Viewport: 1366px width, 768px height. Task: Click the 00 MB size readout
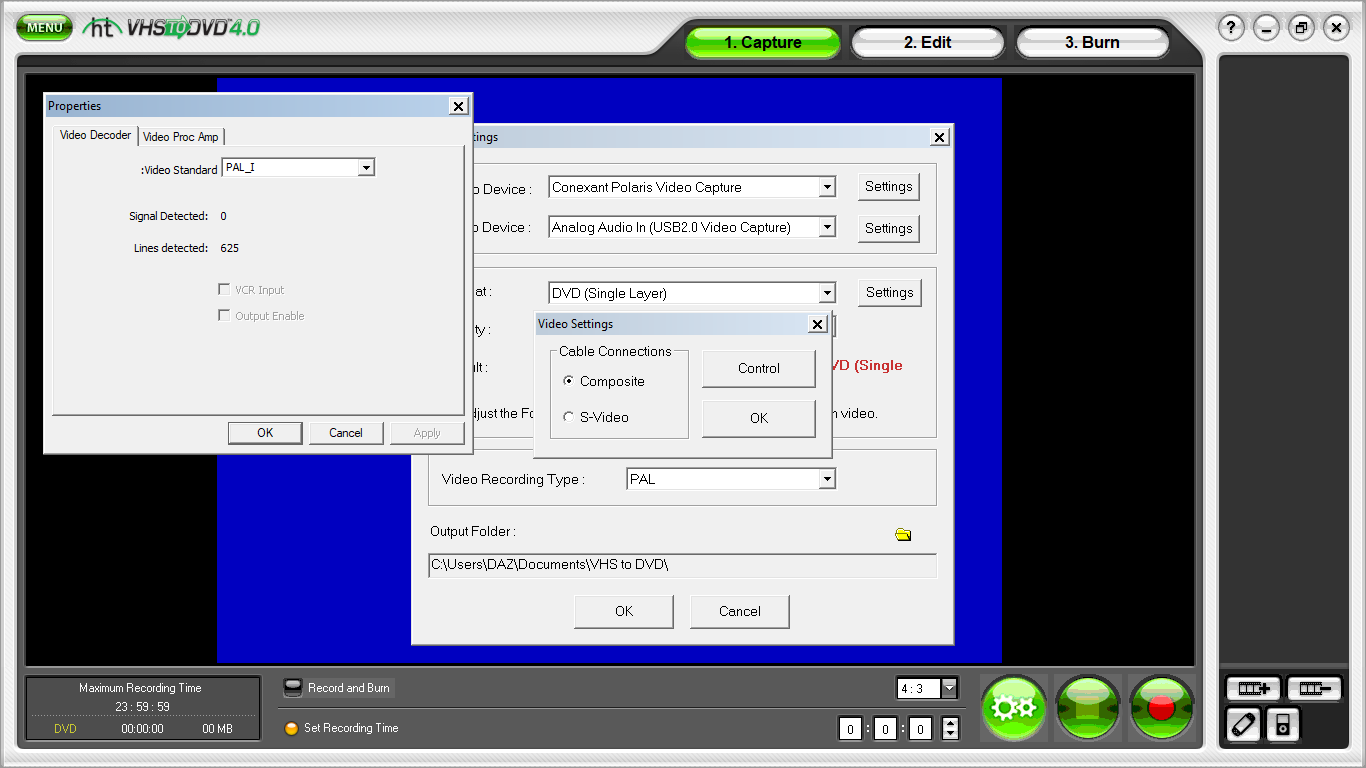coord(217,729)
